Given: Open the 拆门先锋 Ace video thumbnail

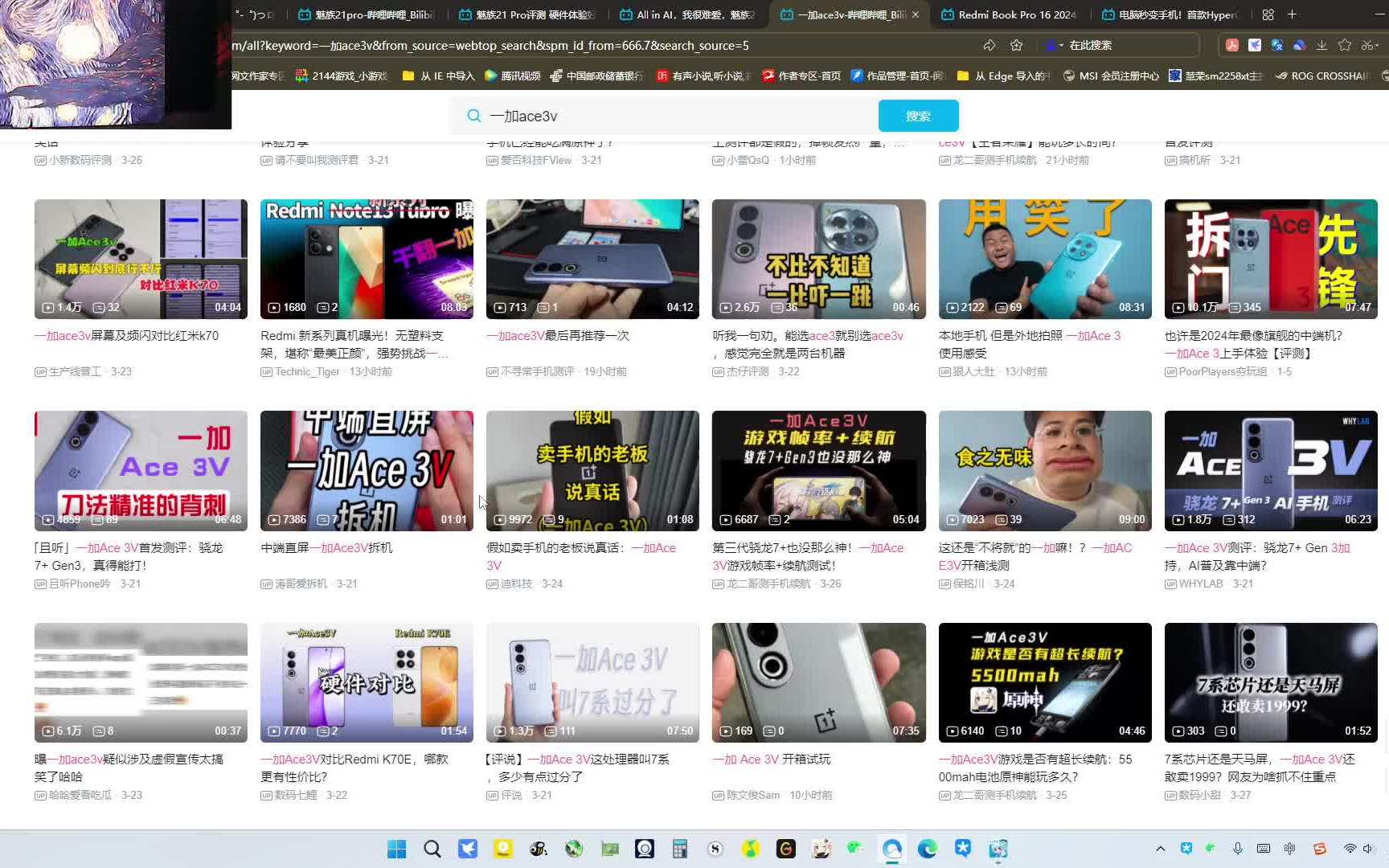Looking at the screenshot, I should tap(1271, 259).
